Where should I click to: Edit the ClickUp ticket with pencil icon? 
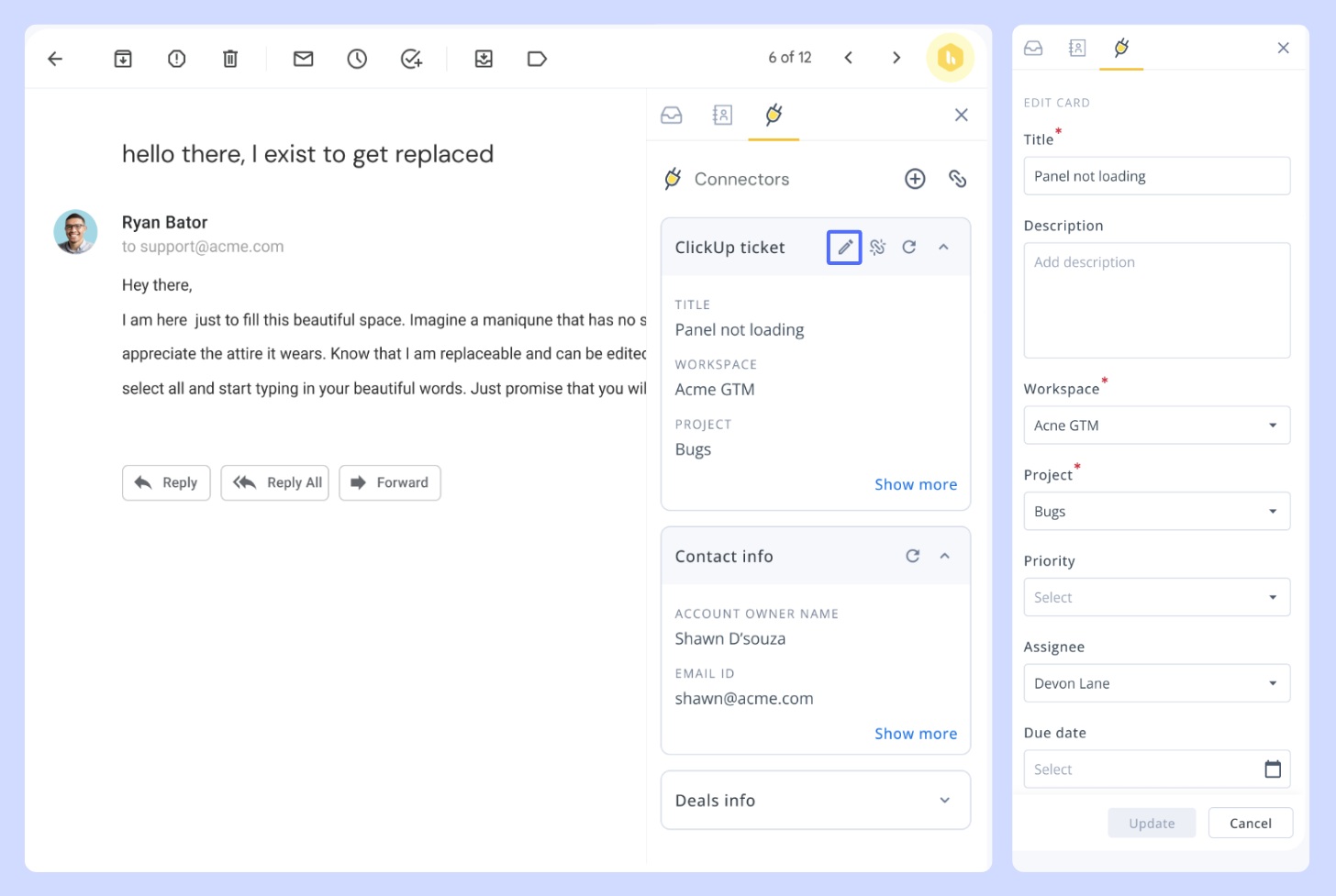pos(844,247)
